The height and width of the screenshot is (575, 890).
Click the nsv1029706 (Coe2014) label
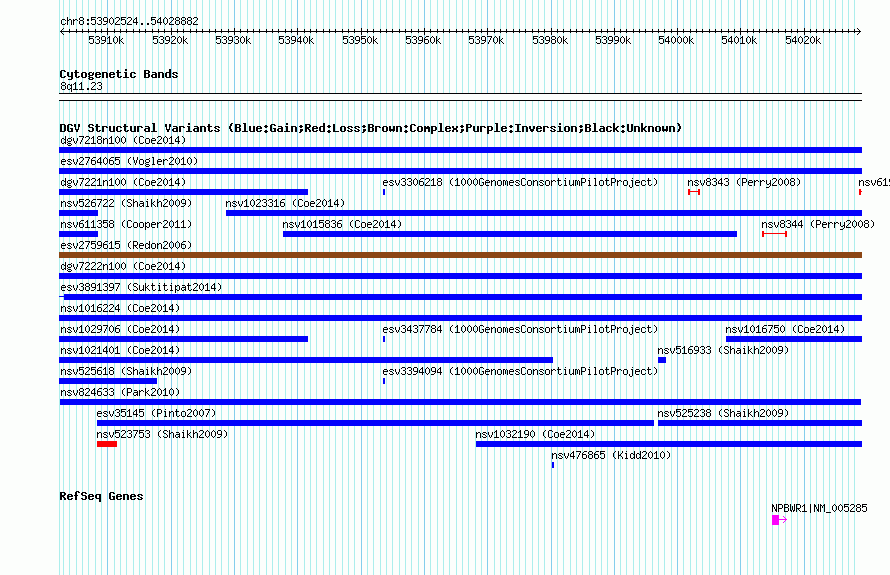[120, 329]
